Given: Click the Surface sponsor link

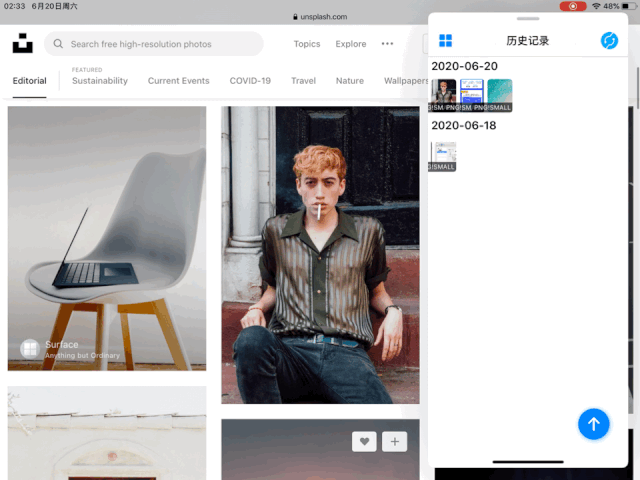Looking at the screenshot, I should tap(61, 344).
